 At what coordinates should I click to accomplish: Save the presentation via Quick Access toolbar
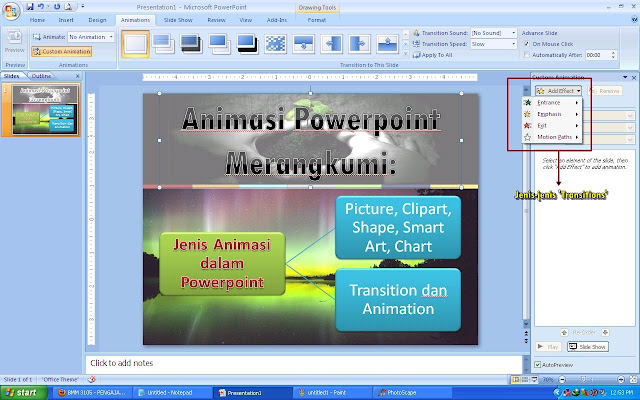coord(29,7)
